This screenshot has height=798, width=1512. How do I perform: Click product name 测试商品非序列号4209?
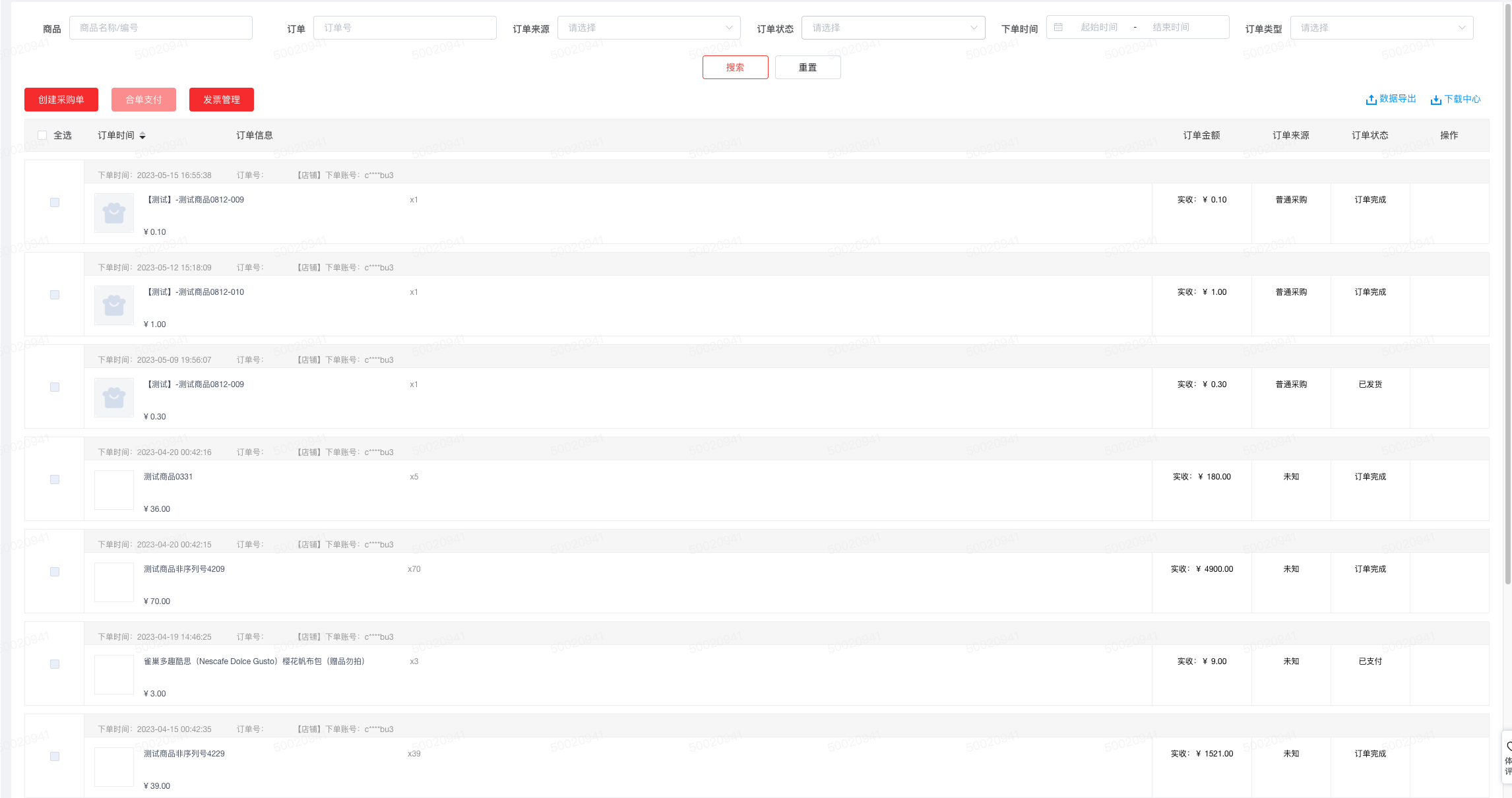184,569
